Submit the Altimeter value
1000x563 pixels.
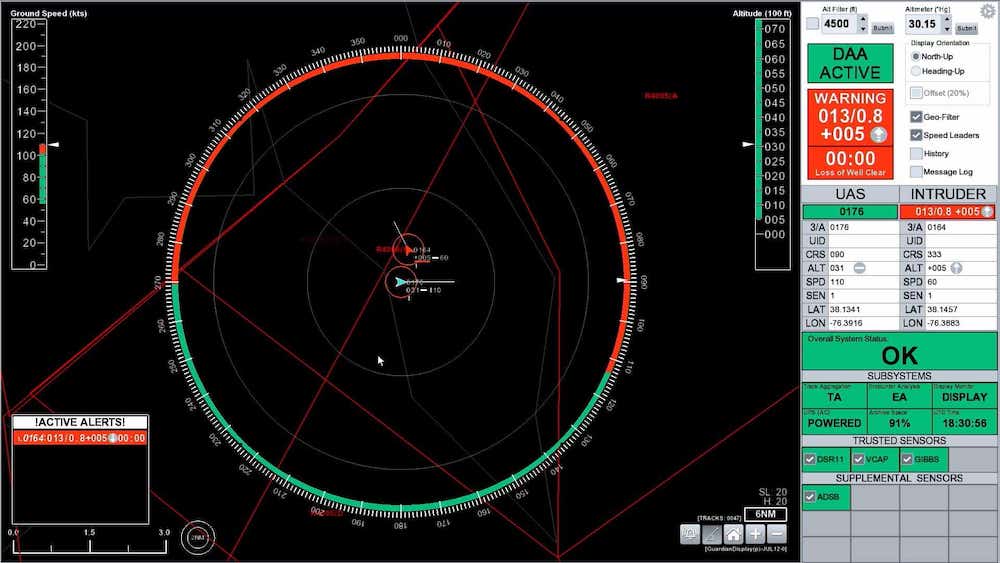(x=967, y=28)
